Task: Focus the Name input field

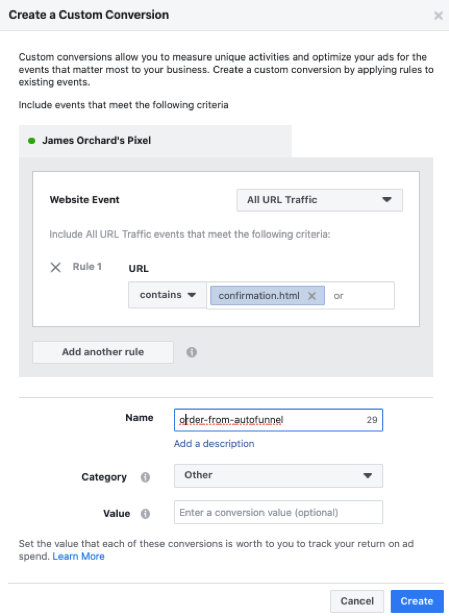Action: click(278, 420)
